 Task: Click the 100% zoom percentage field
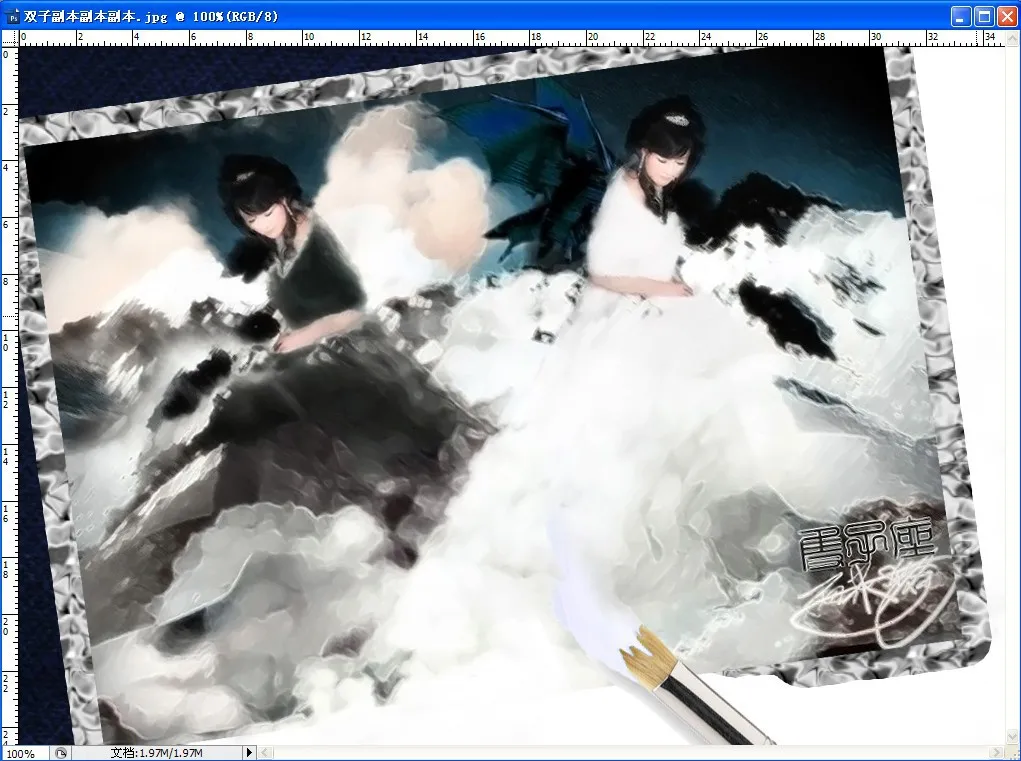click(22, 753)
